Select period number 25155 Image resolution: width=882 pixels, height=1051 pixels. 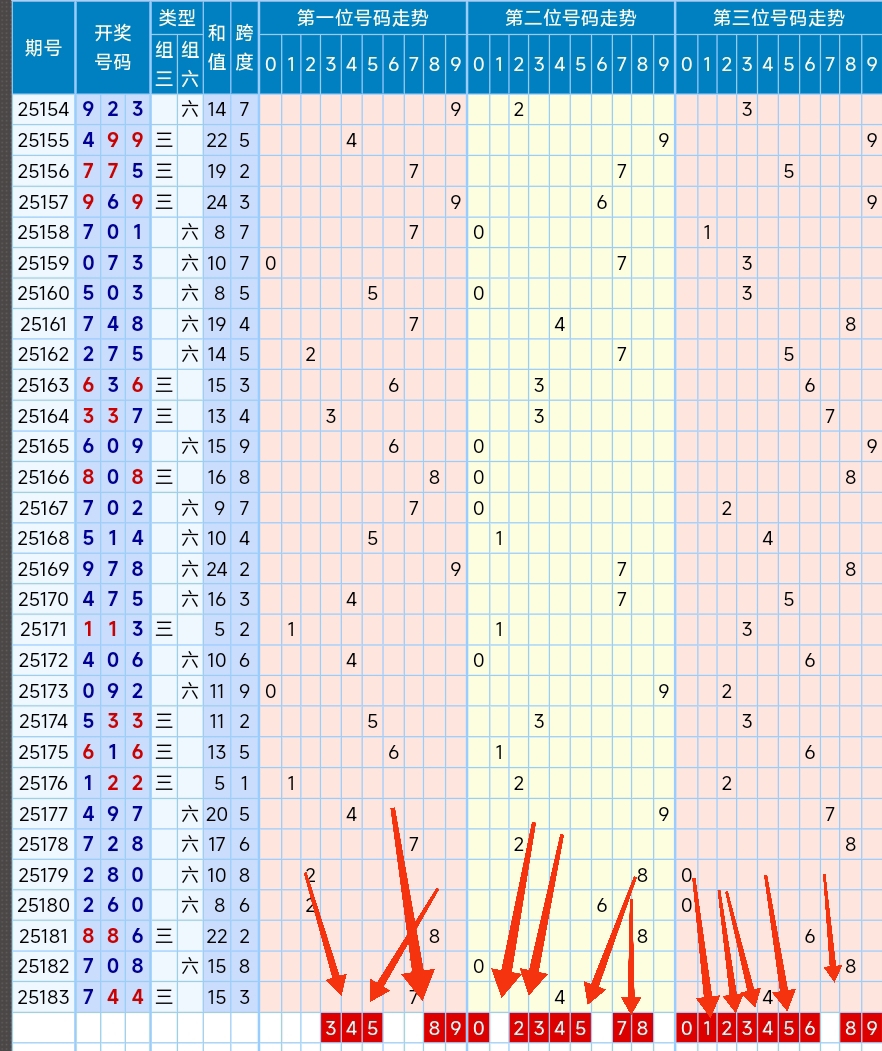click(x=44, y=140)
